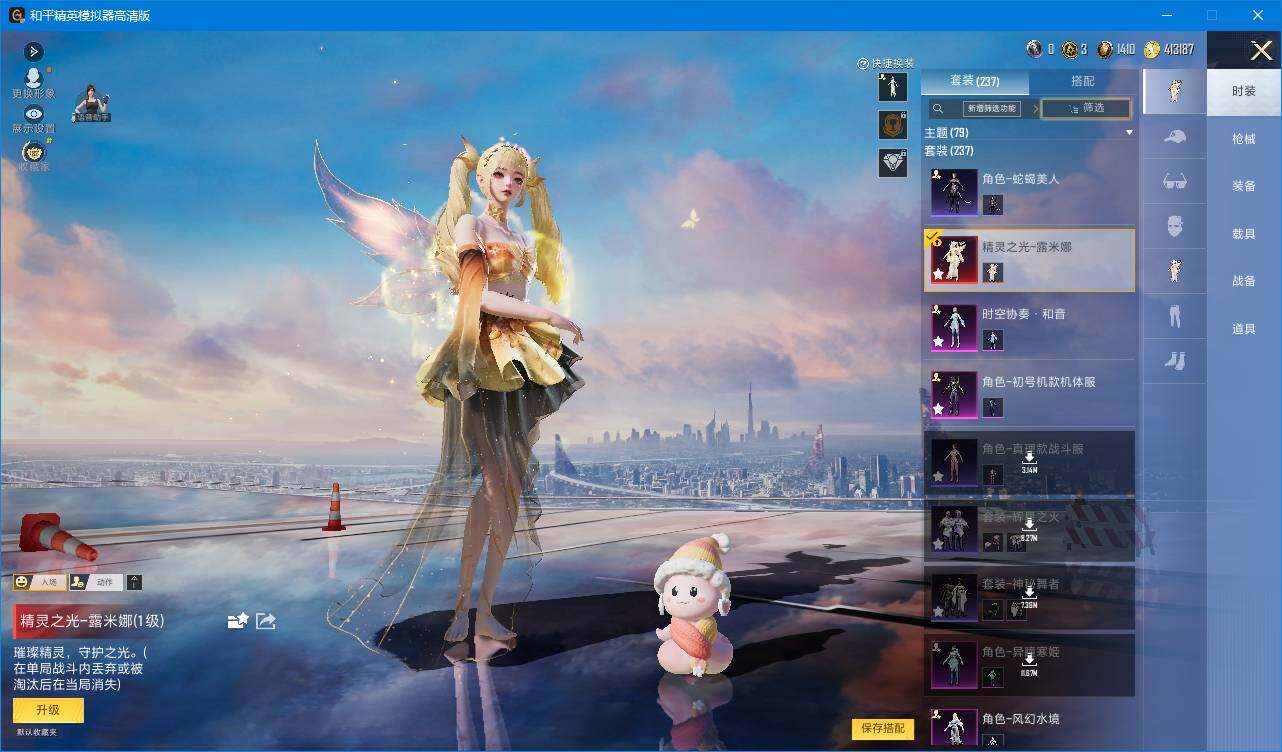This screenshot has width=1282, height=752.
Task: Click the 新增筛选功能 label
Action: click(991, 108)
